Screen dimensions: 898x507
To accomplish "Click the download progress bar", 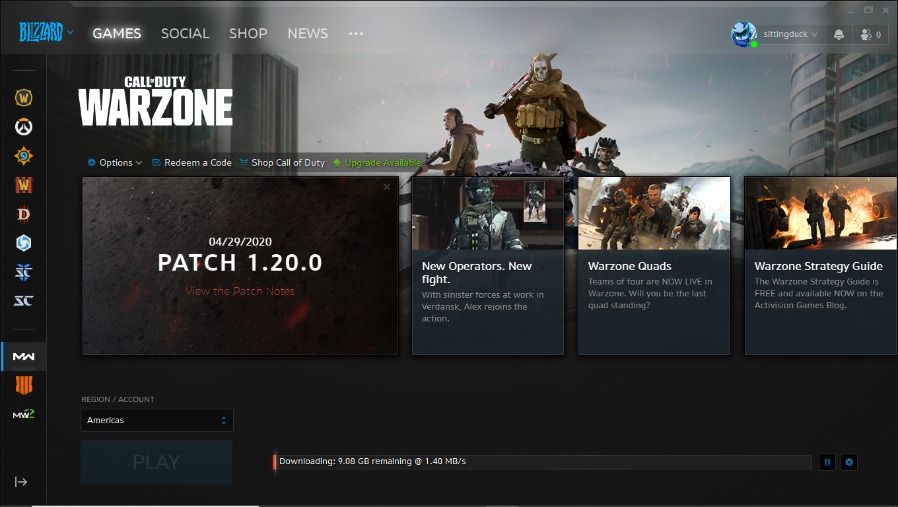I will (x=542, y=462).
